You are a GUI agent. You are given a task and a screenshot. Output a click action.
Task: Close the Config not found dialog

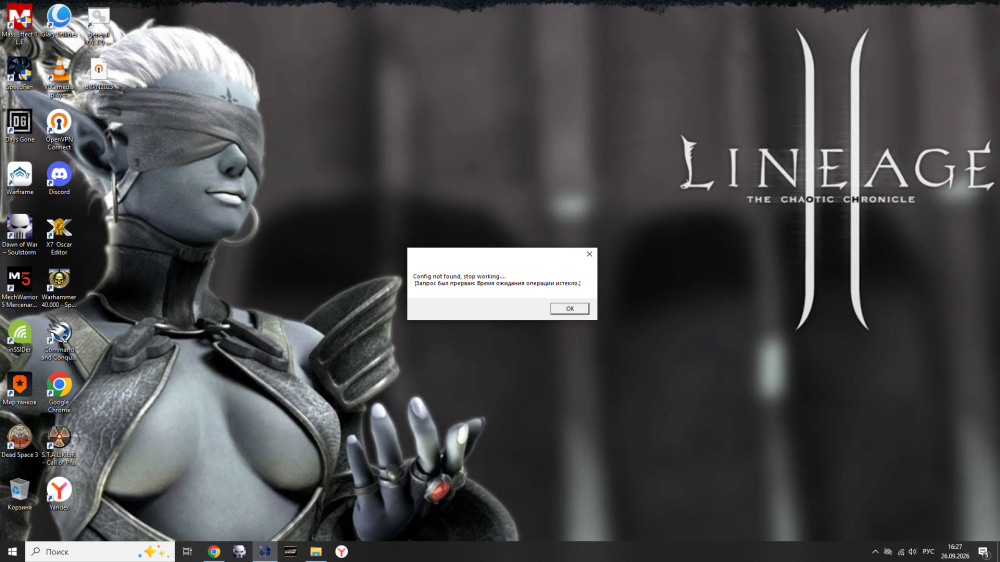click(x=589, y=254)
